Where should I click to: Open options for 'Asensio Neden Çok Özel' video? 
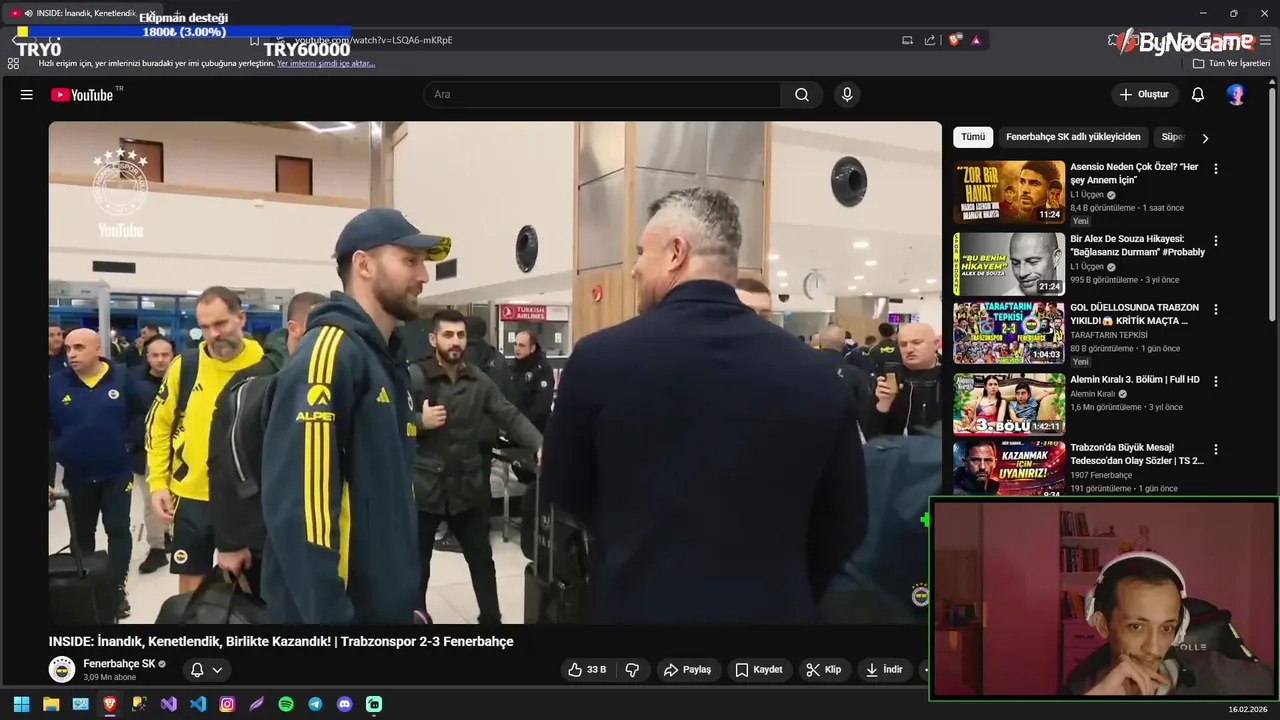1216,169
